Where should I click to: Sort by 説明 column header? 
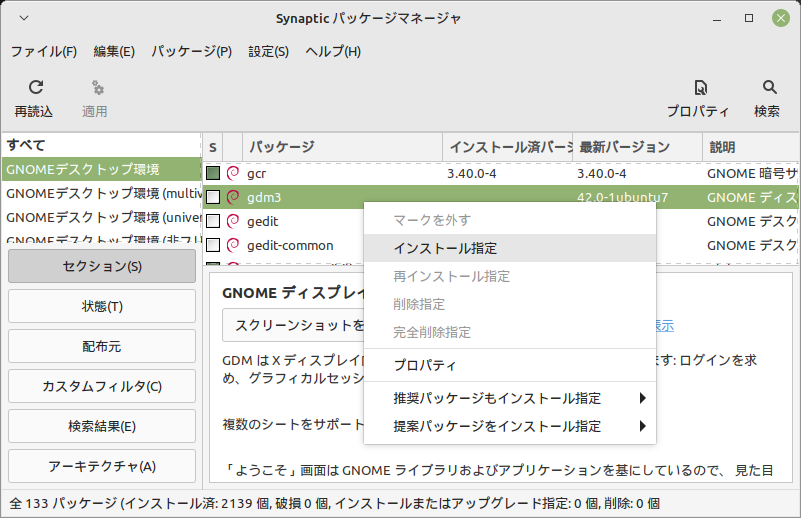(751, 147)
